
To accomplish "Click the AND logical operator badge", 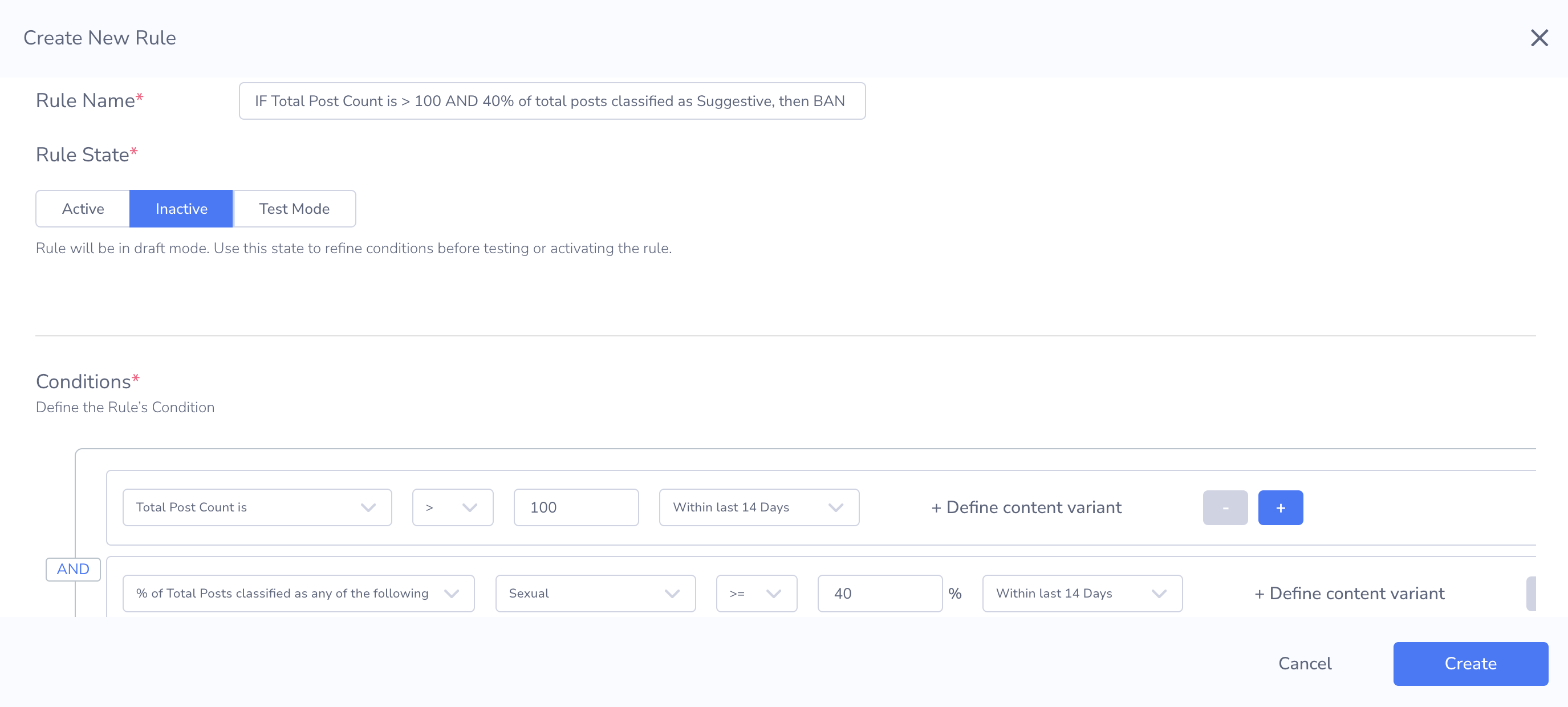I will [x=73, y=569].
